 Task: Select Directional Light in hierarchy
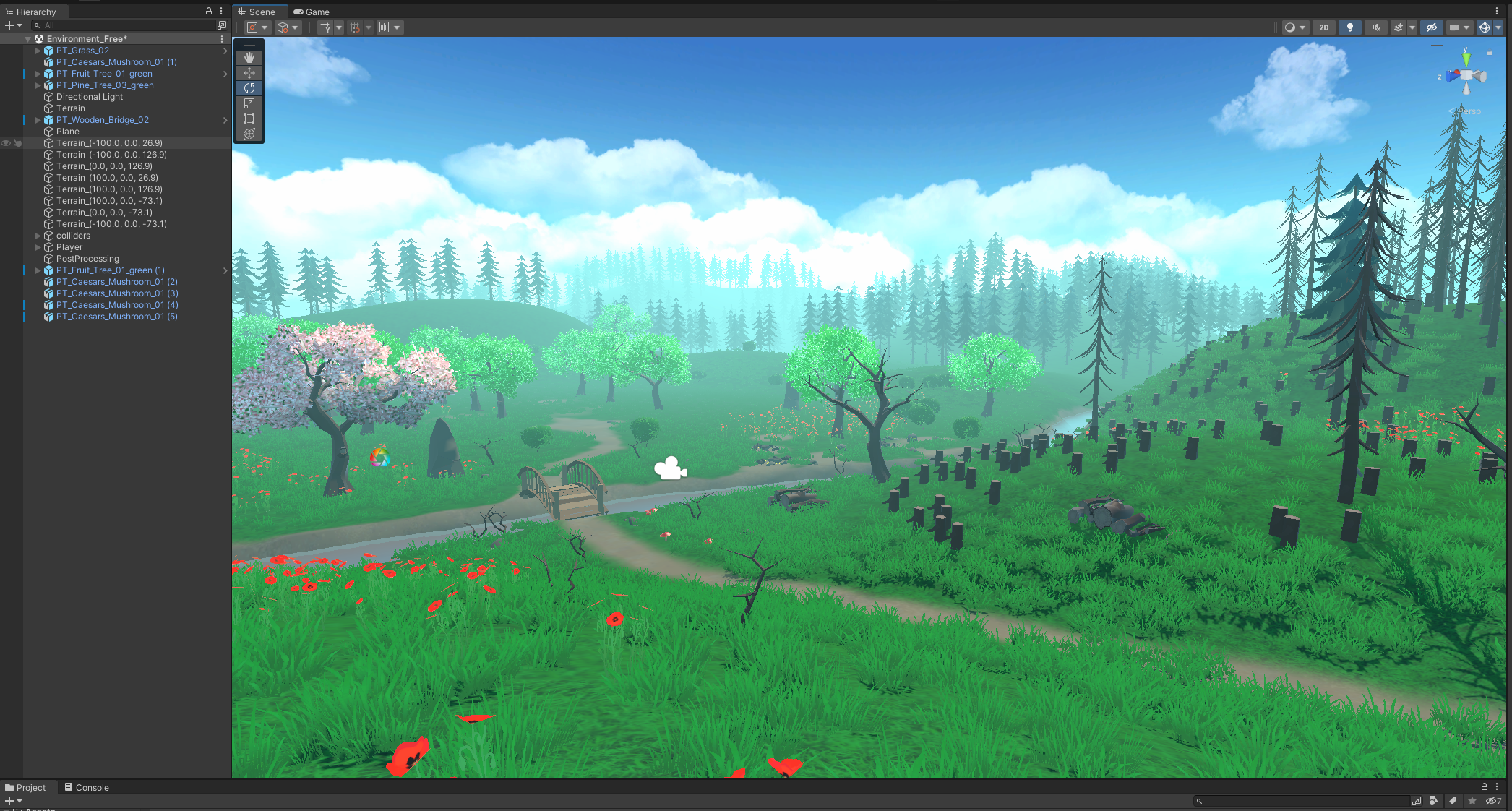pos(90,97)
